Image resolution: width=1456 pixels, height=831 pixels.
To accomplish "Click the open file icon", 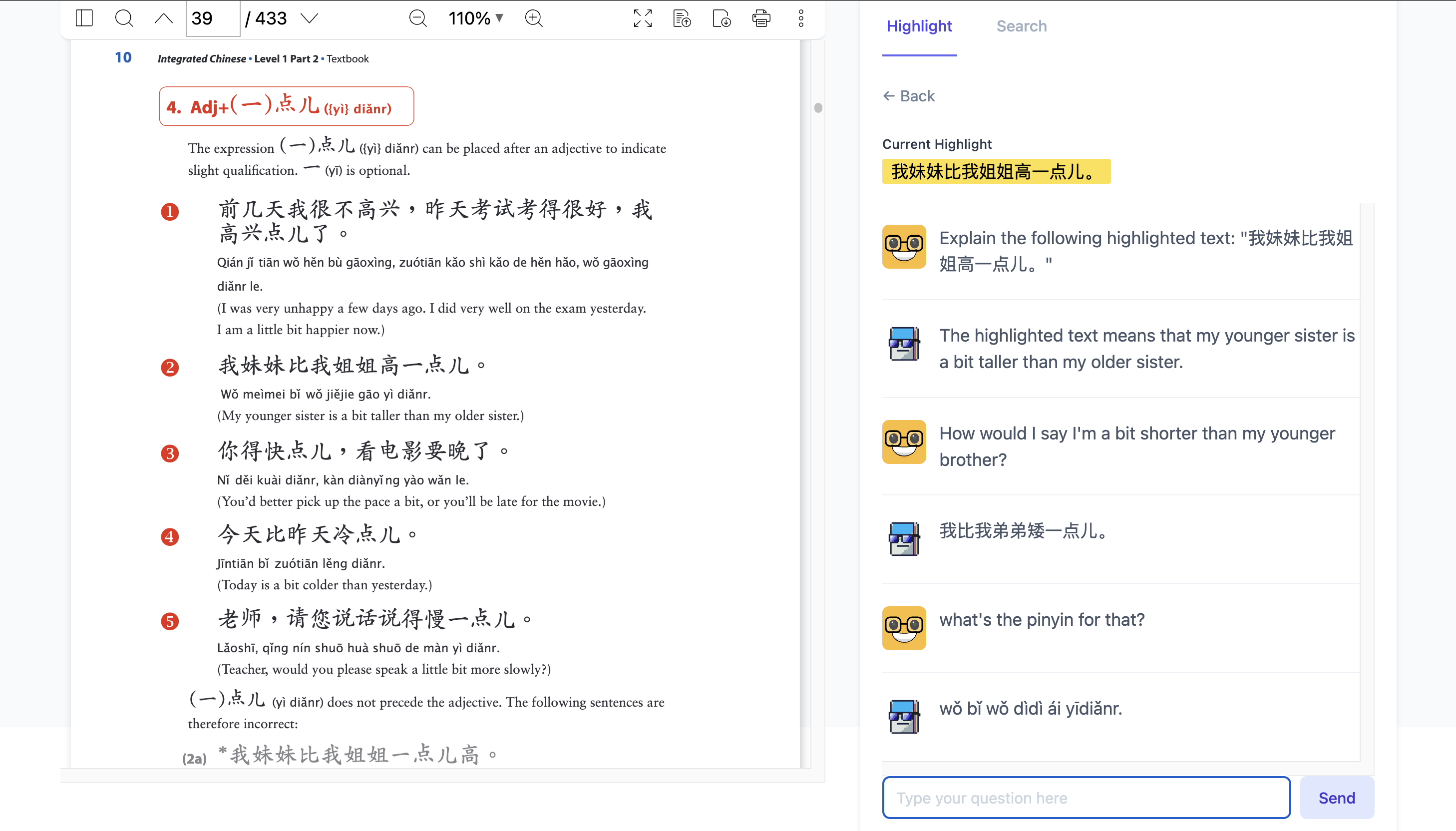I will coord(682,18).
